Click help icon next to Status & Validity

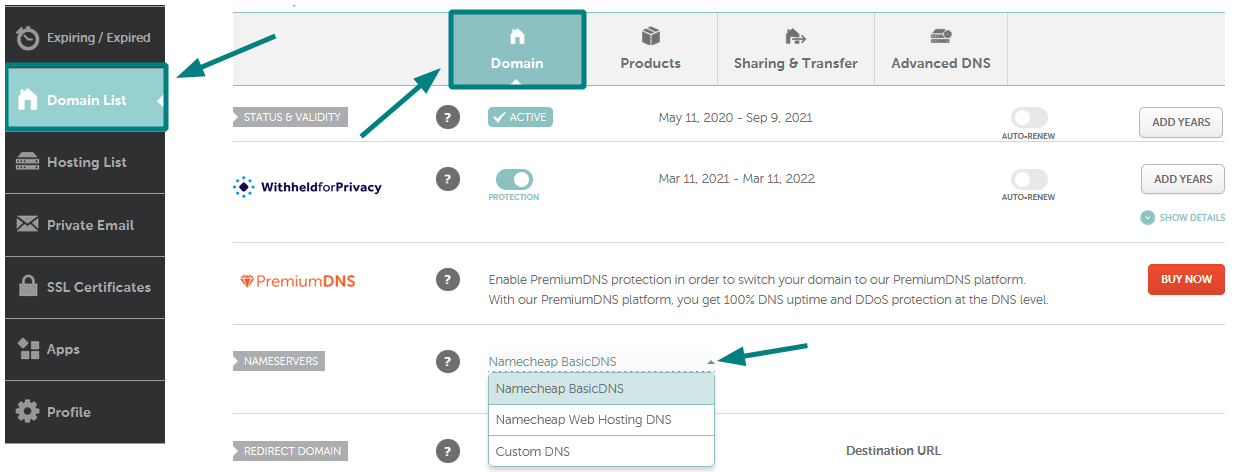pos(448,117)
